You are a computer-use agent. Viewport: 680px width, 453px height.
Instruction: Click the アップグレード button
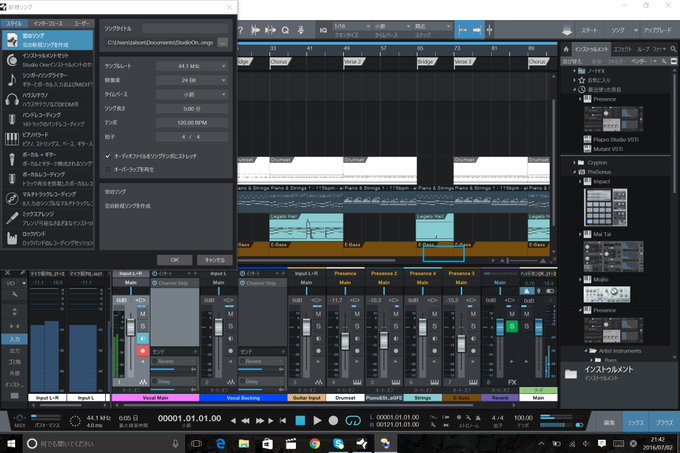click(x=658, y=30)
